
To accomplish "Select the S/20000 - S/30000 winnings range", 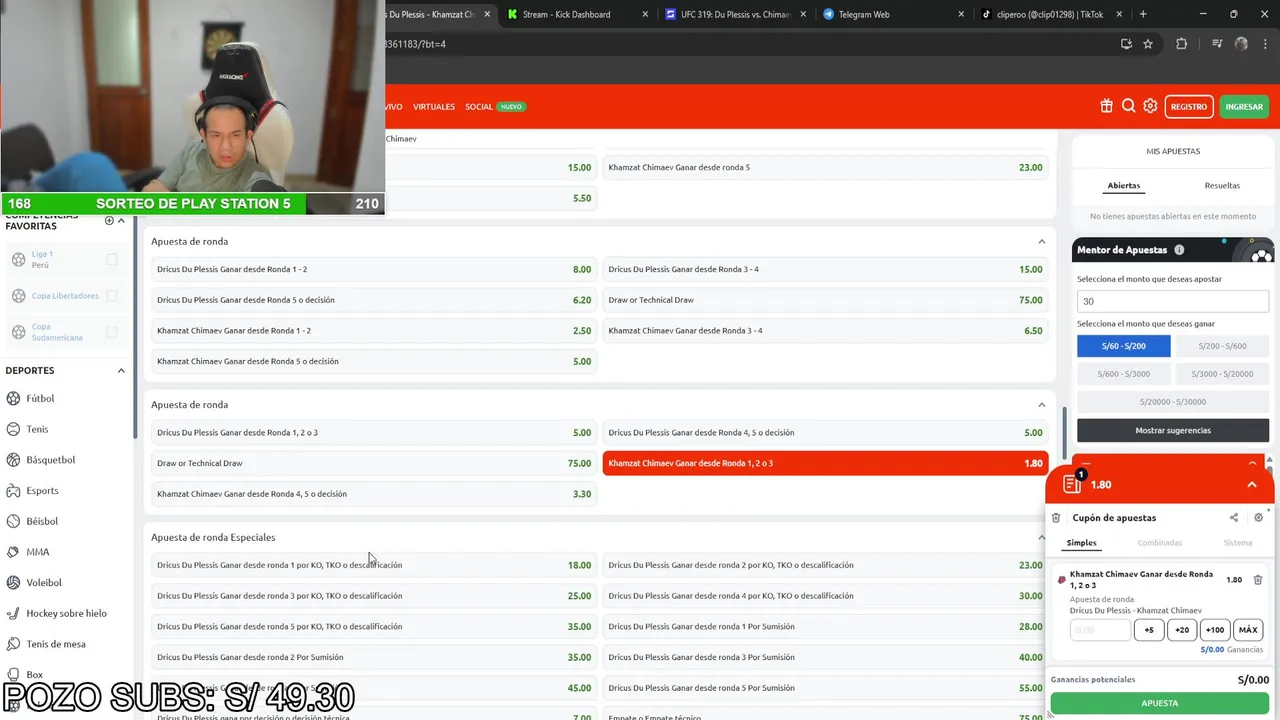I will [x=1173, y=402].
